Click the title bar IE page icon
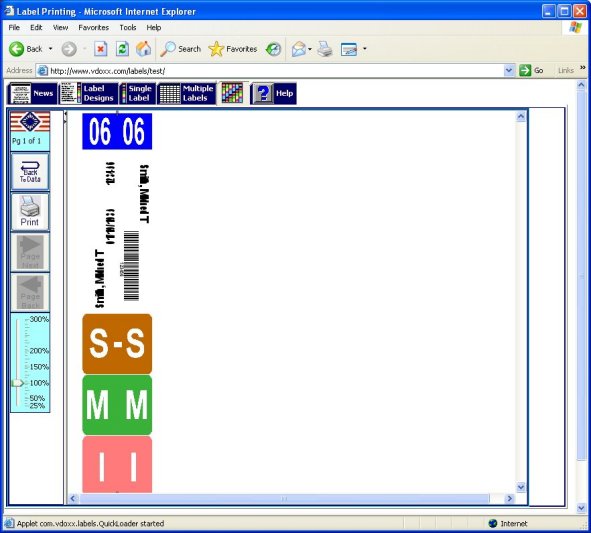591x533 pixels. 9,11
